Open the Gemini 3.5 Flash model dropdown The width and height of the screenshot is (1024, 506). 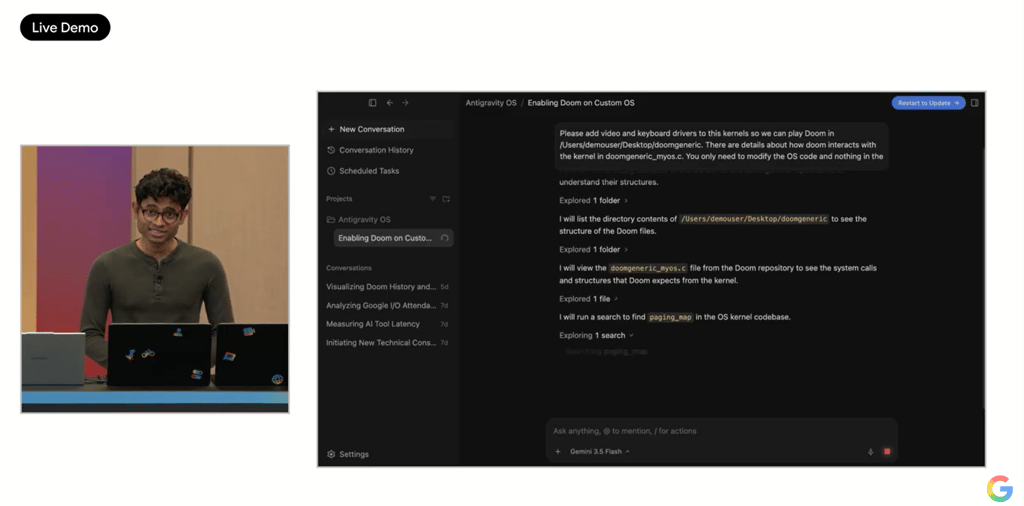pyautogui.click(x=600, y=451)
